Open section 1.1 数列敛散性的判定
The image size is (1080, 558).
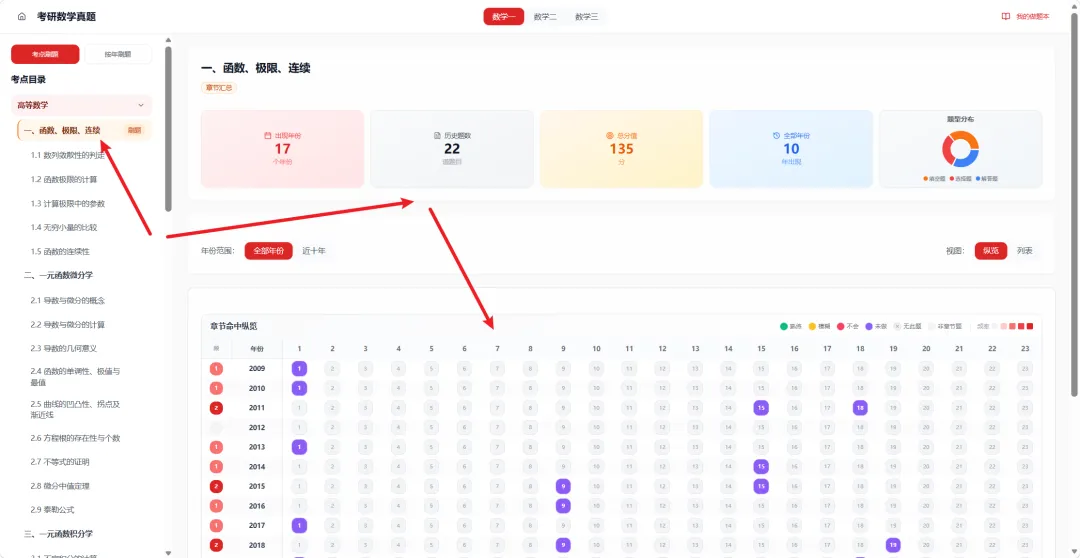68,156
